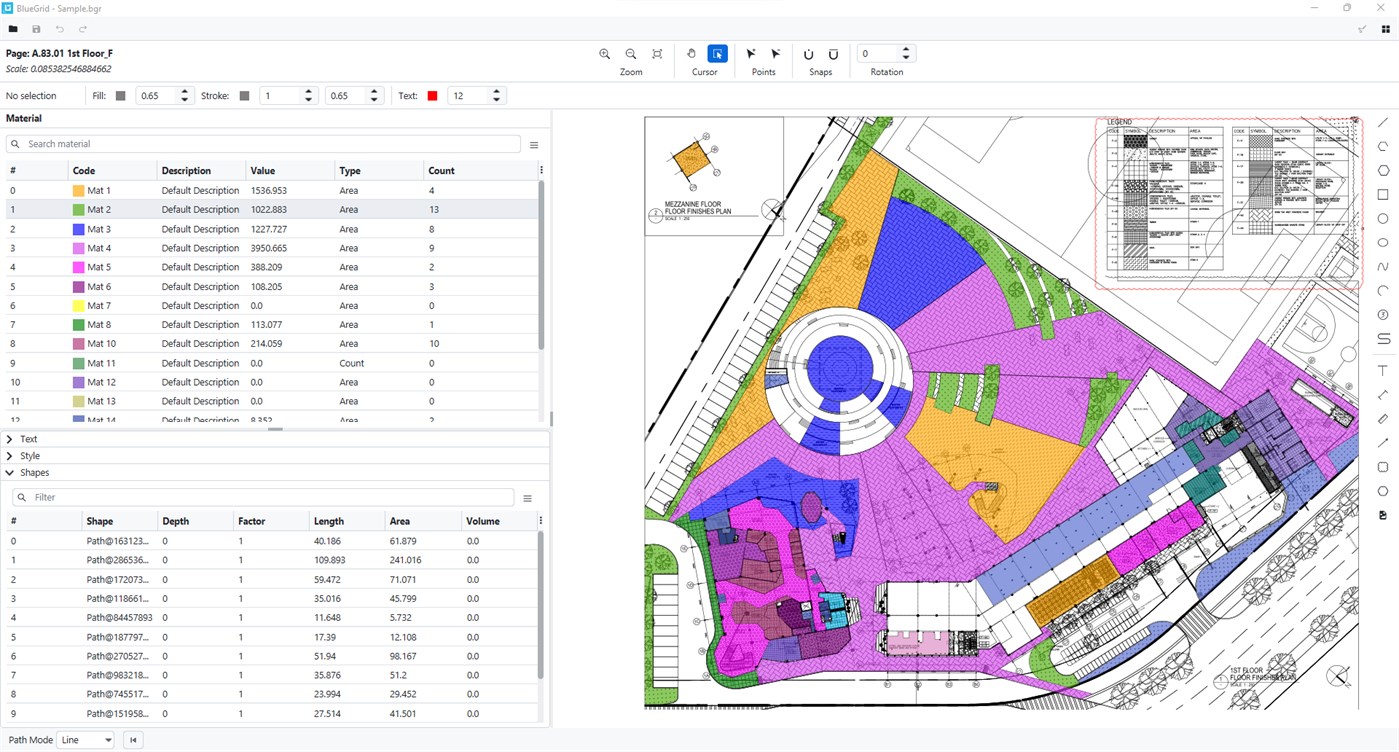Click the Count column header in Material table
Screen dimensions: 1399x752
(441, 171)
